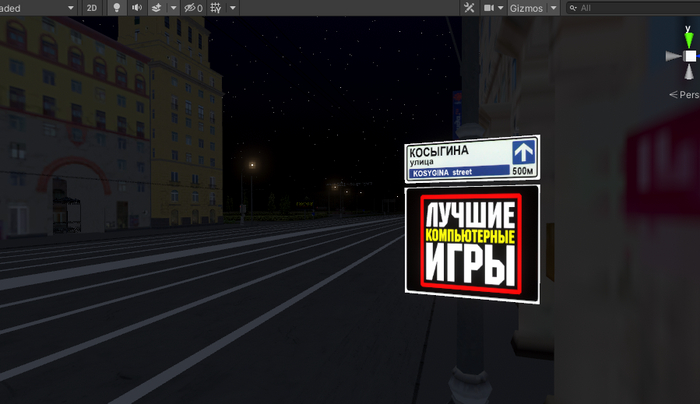
Task: Toggle scene lighting with the bulb icon
Action: (117, 8)
